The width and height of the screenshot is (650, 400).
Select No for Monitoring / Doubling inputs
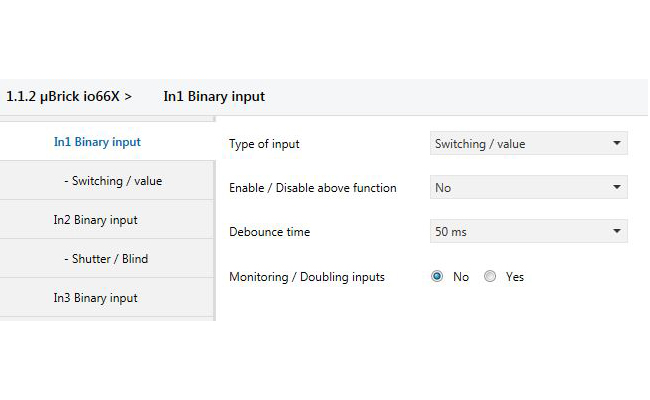437,277
